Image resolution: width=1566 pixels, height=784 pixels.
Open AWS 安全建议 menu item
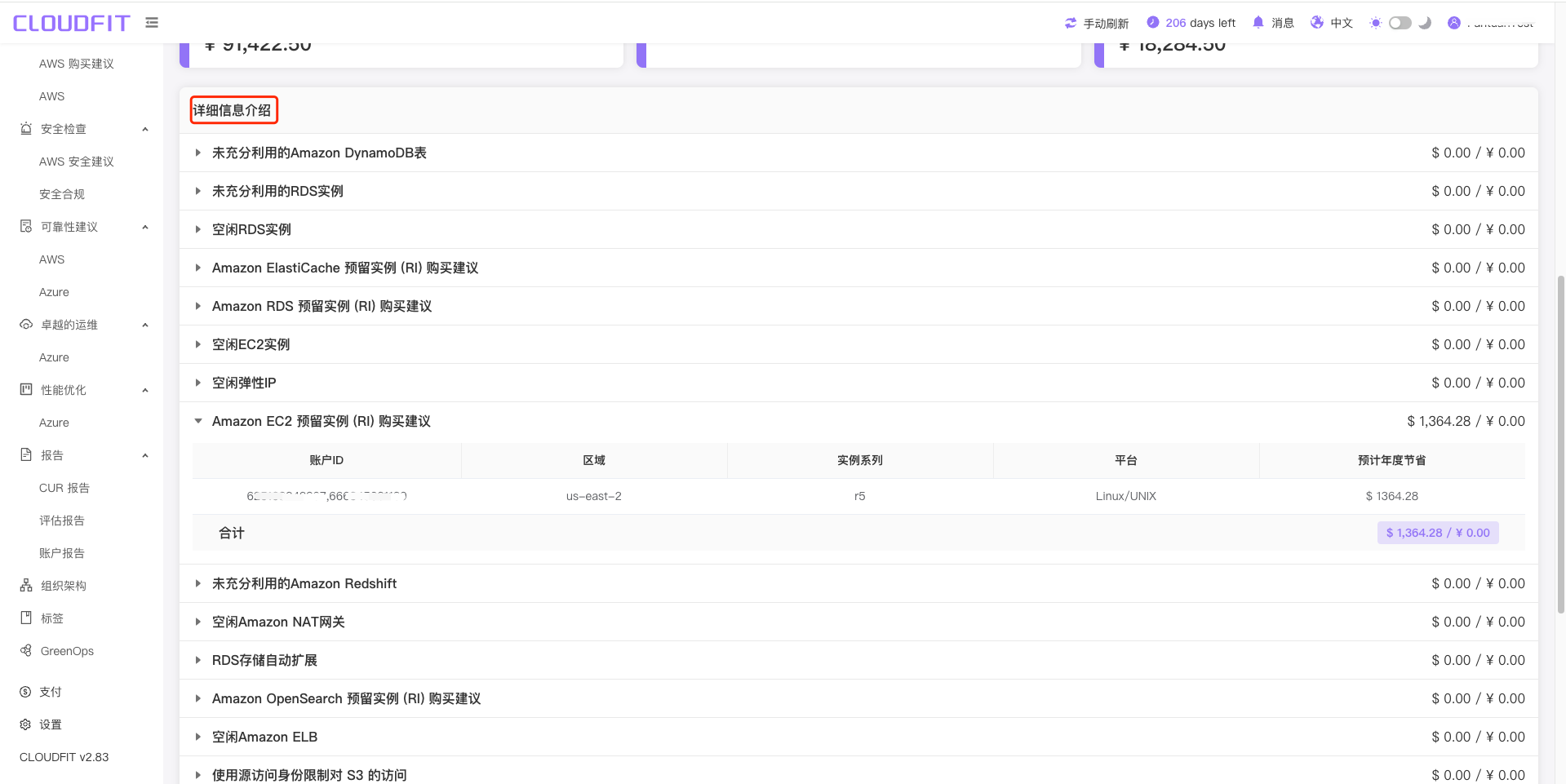[77, 162]
